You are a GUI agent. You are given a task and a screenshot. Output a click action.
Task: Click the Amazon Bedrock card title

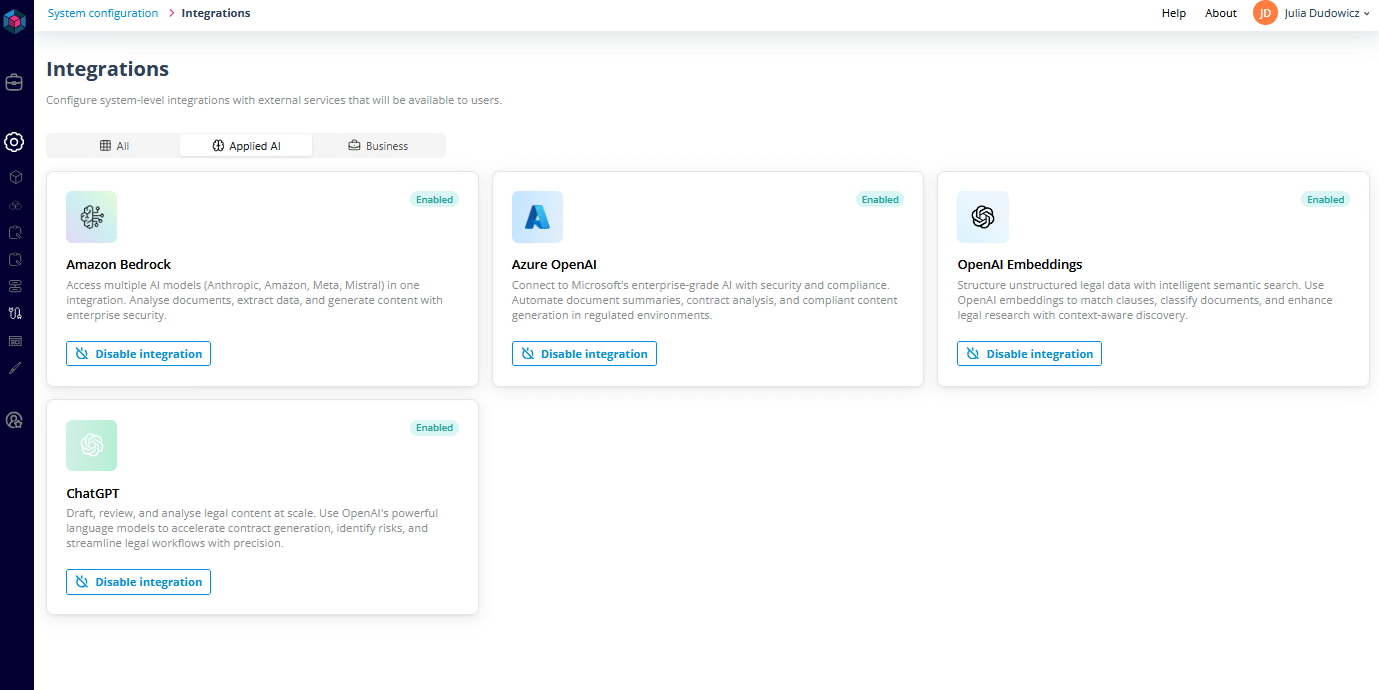pos(118,265)
